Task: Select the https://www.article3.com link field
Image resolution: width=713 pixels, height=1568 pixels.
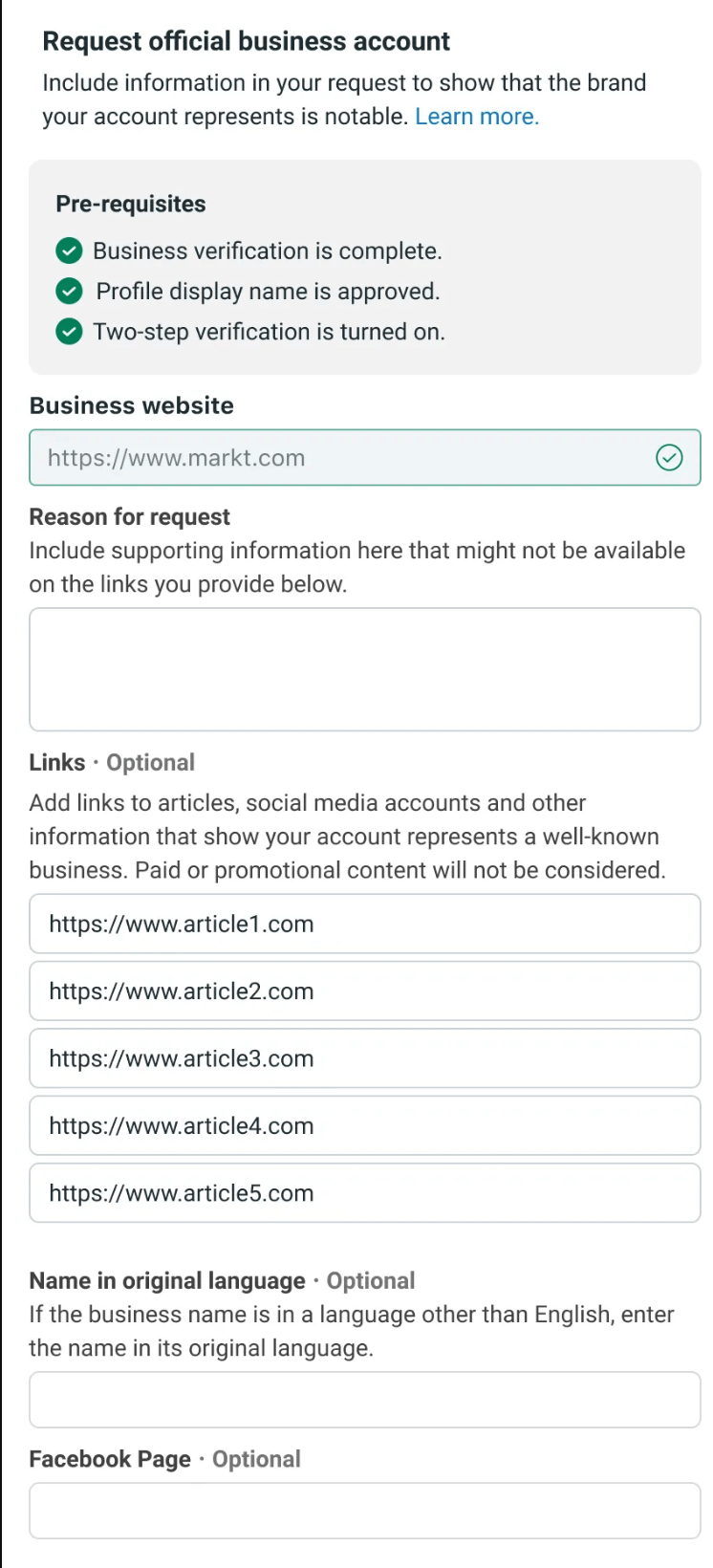Action: coord(363,1058)
